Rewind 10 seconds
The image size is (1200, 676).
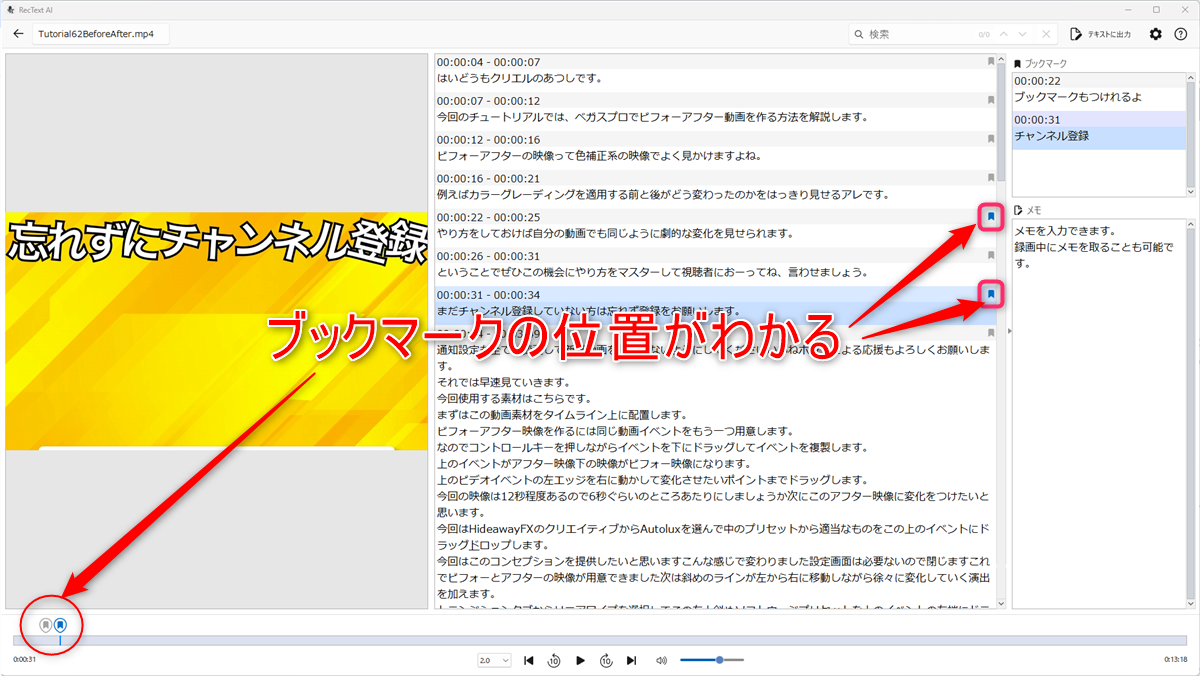click(x=554, y=661)
